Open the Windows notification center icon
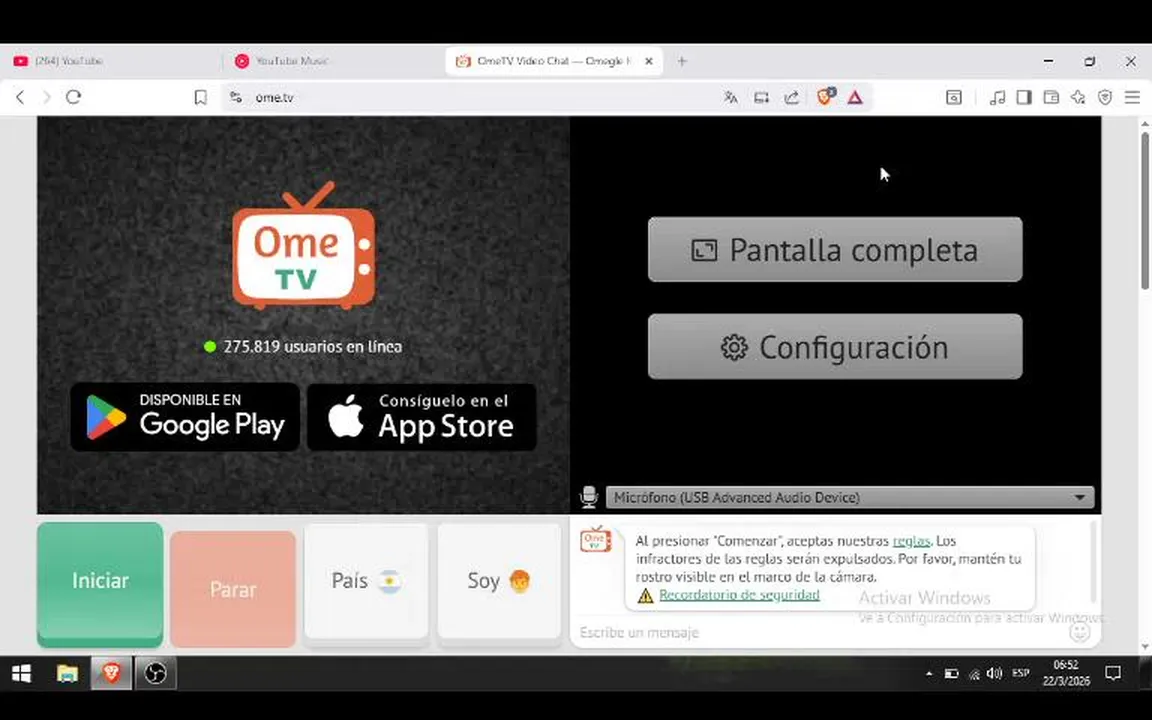Viewport: 1152px width, 720px height. tap(1113, 673)
